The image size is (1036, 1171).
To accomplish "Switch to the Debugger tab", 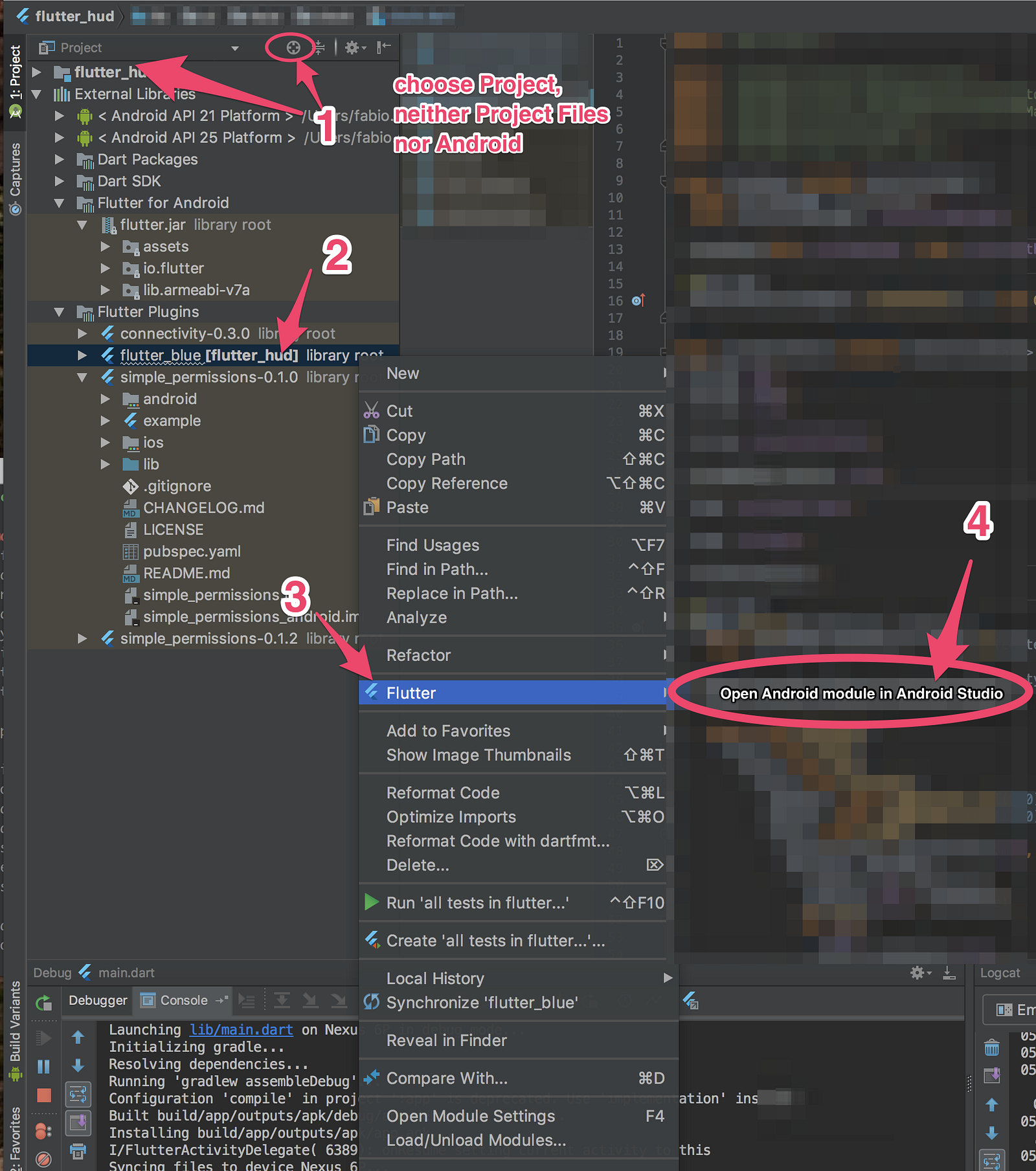I will [98, 1001].
